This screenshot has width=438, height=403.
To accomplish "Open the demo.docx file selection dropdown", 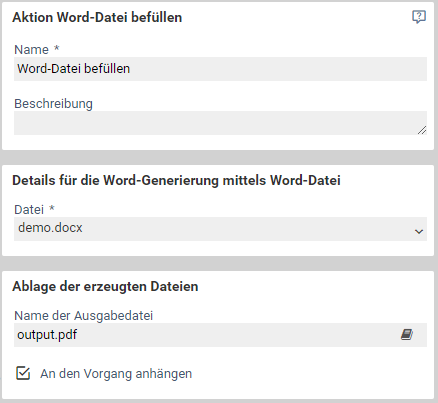I will point(220,229).
